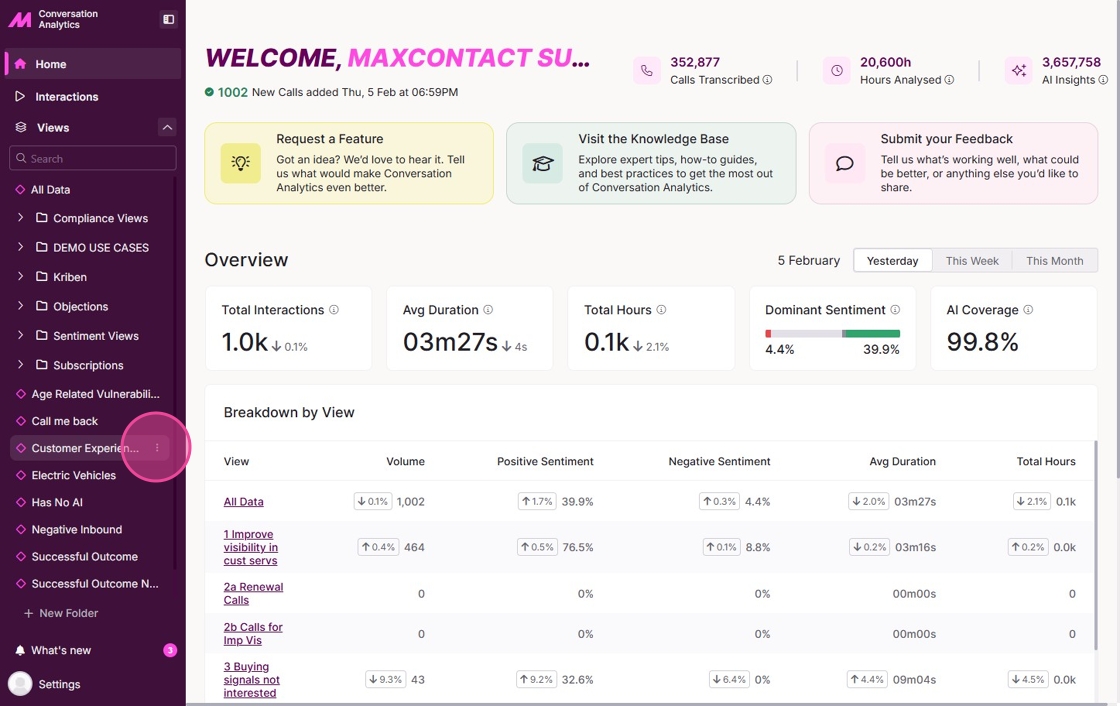Screen dimensions: 1120x706
Task: Click the info icon next to AI Coverage
Action: point(1028,309)
